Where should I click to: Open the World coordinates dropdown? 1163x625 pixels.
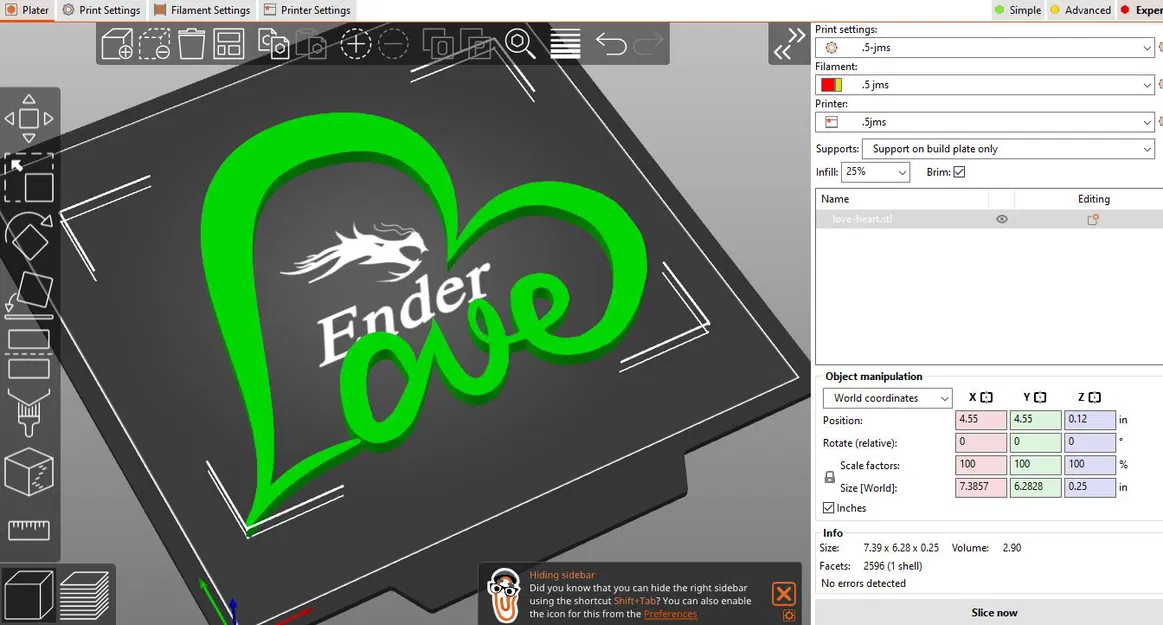point(887,398)
